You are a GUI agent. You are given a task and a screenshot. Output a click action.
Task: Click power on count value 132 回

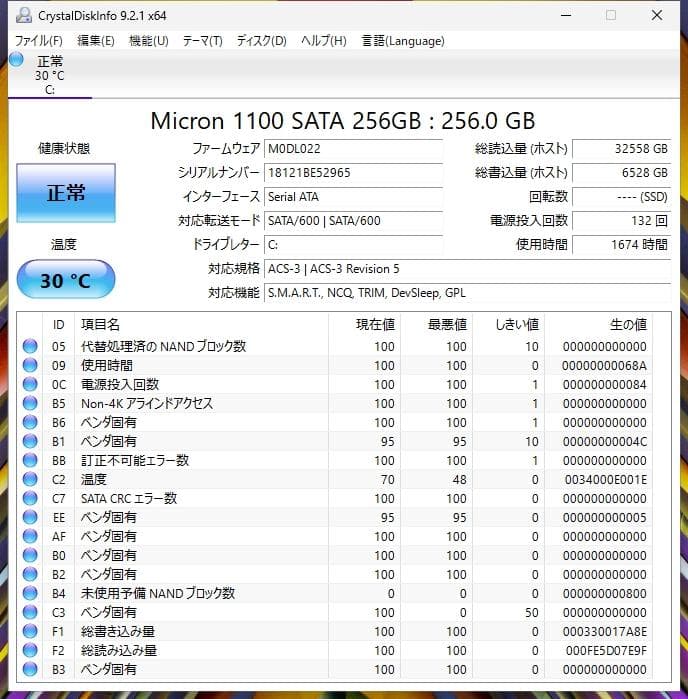click(622, 221)
